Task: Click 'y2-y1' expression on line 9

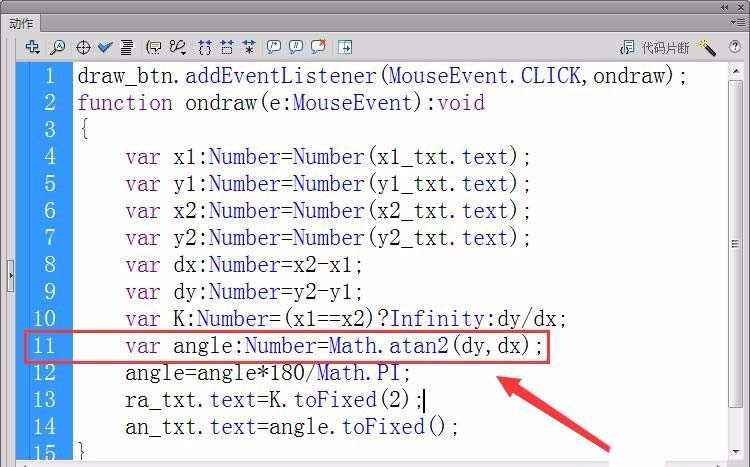Action: 323,292
